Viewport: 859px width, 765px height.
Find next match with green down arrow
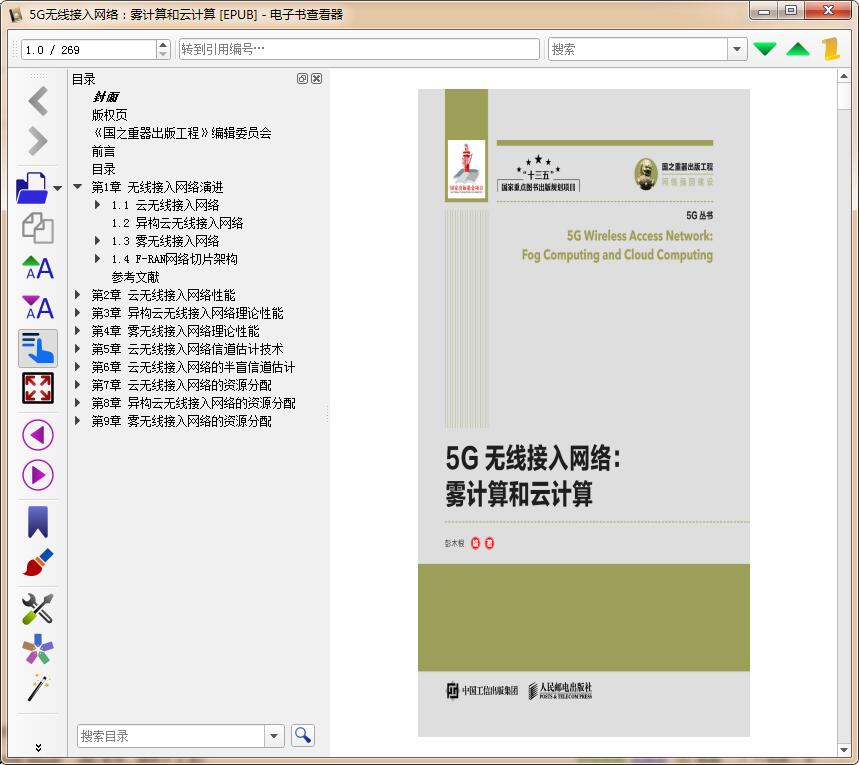pos(765,49)
